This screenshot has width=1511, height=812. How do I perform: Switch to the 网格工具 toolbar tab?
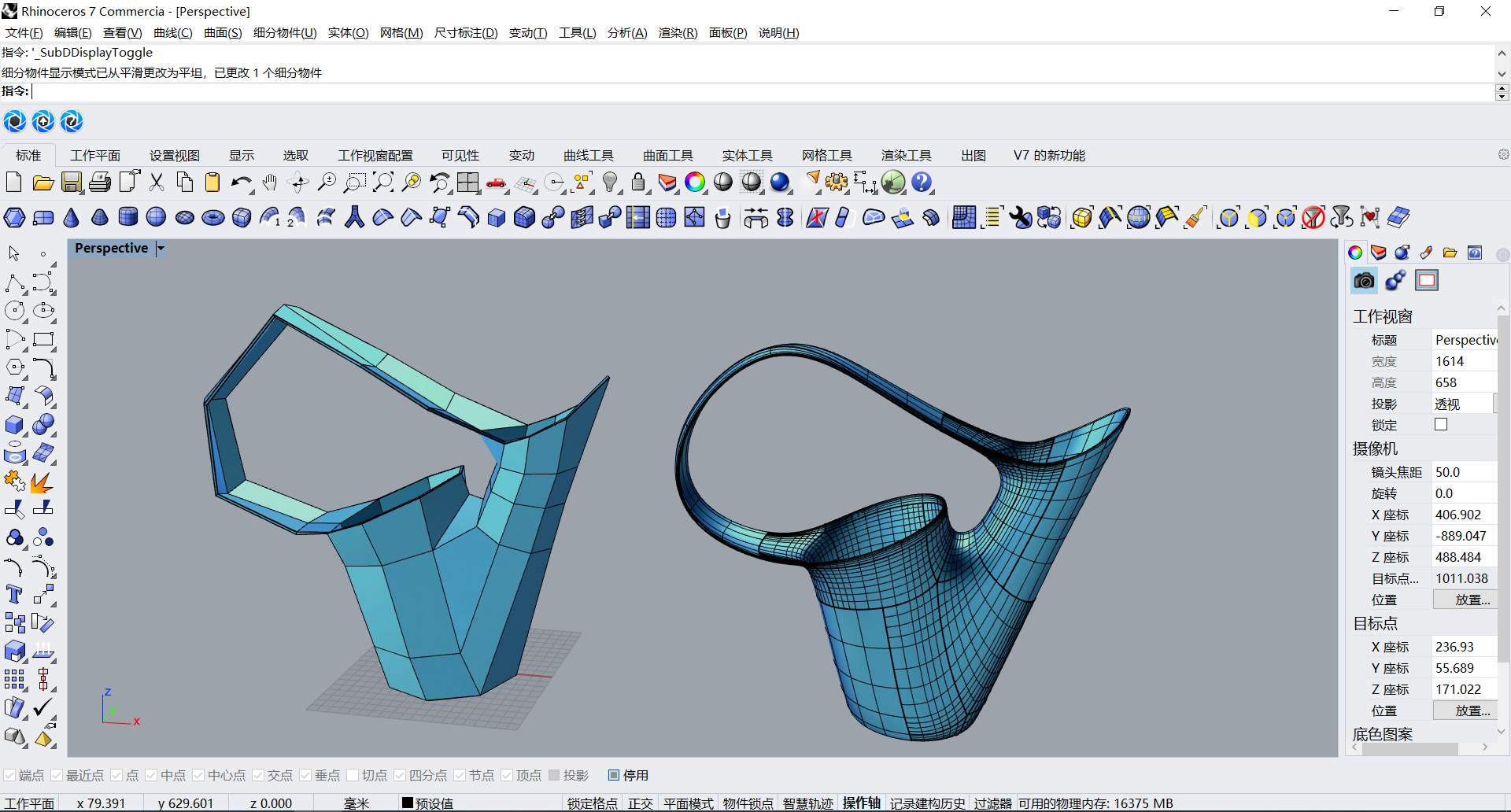826,156
